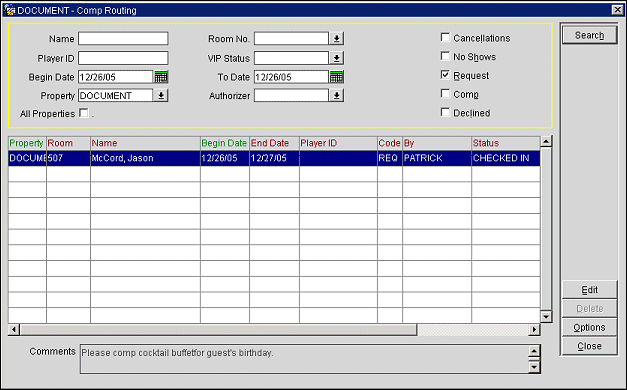Expand the VIP Status dropdown
The image size is (627, 390).
coord(336,58)
